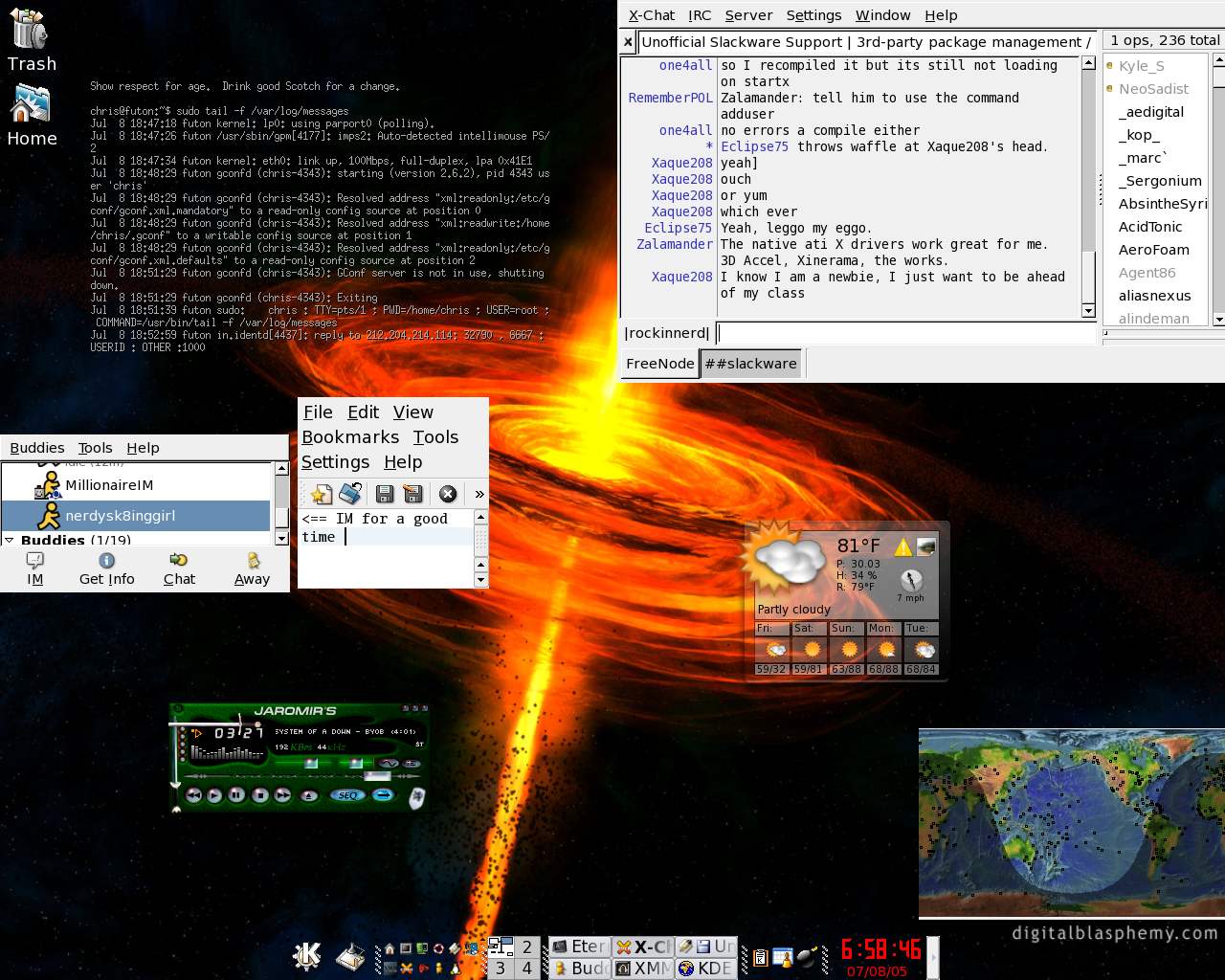Open File menu in text editor

click(318, 412)
